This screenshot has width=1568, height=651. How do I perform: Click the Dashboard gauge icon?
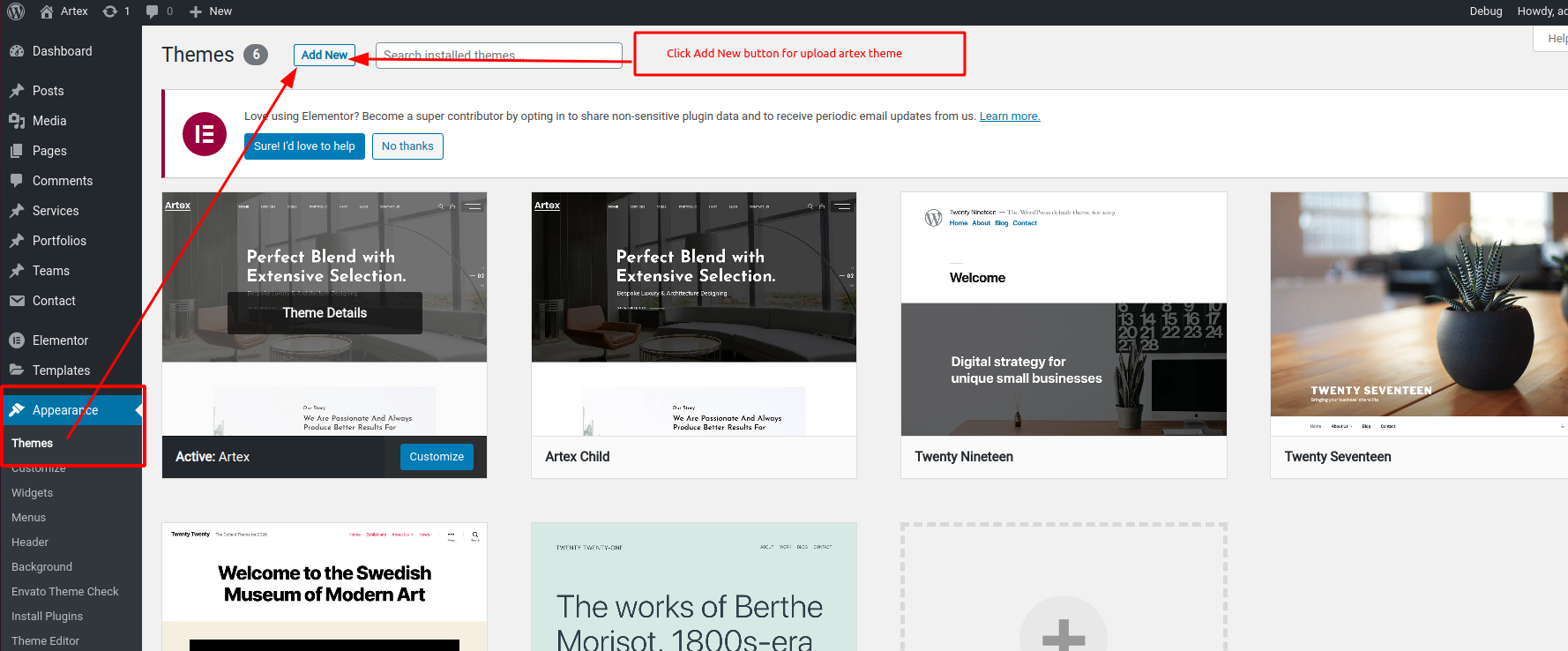point(17,51)
